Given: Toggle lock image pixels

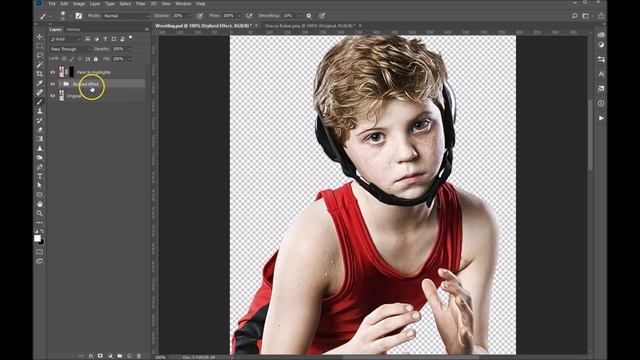Looking at the screenshot, I should click(x=72, y=59).
